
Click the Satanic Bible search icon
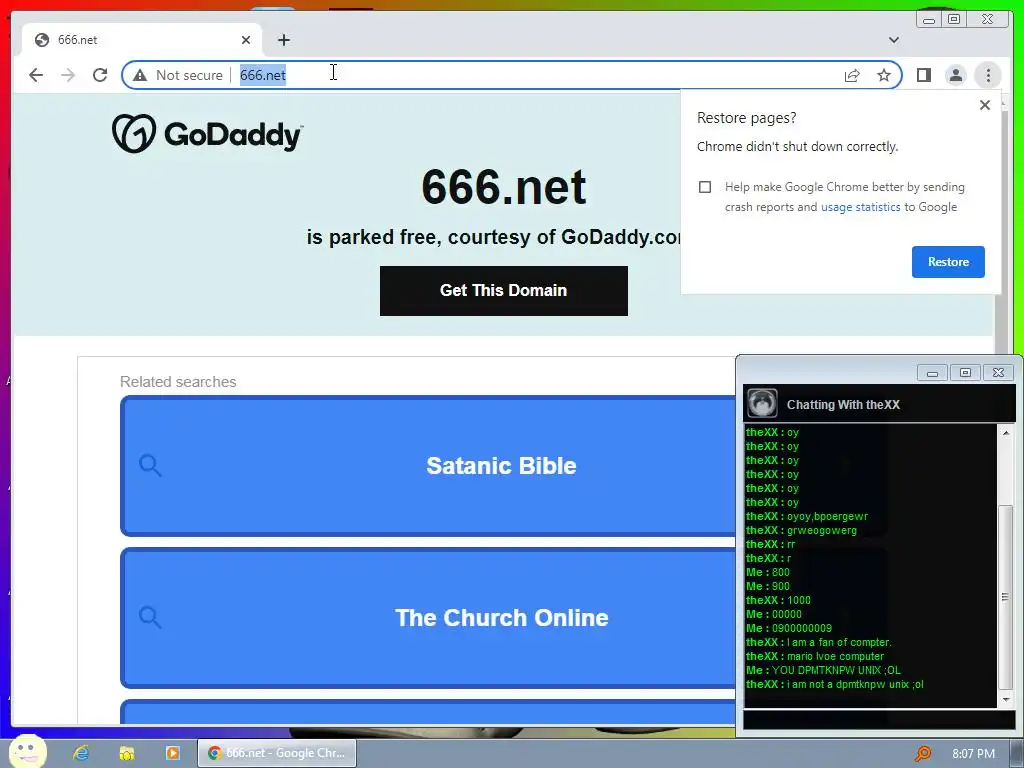(x=150, y=466)
